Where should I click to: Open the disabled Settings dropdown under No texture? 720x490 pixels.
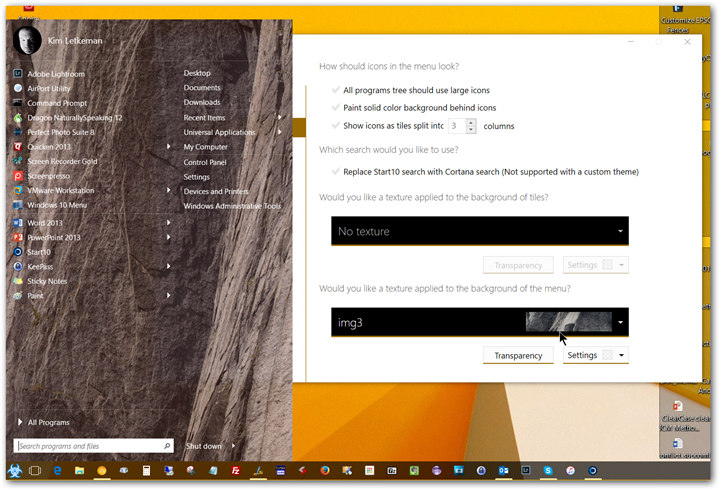pos(596,265)
